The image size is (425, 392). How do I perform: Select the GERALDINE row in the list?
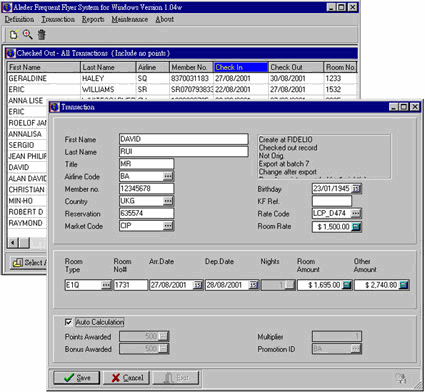(182, 78)
